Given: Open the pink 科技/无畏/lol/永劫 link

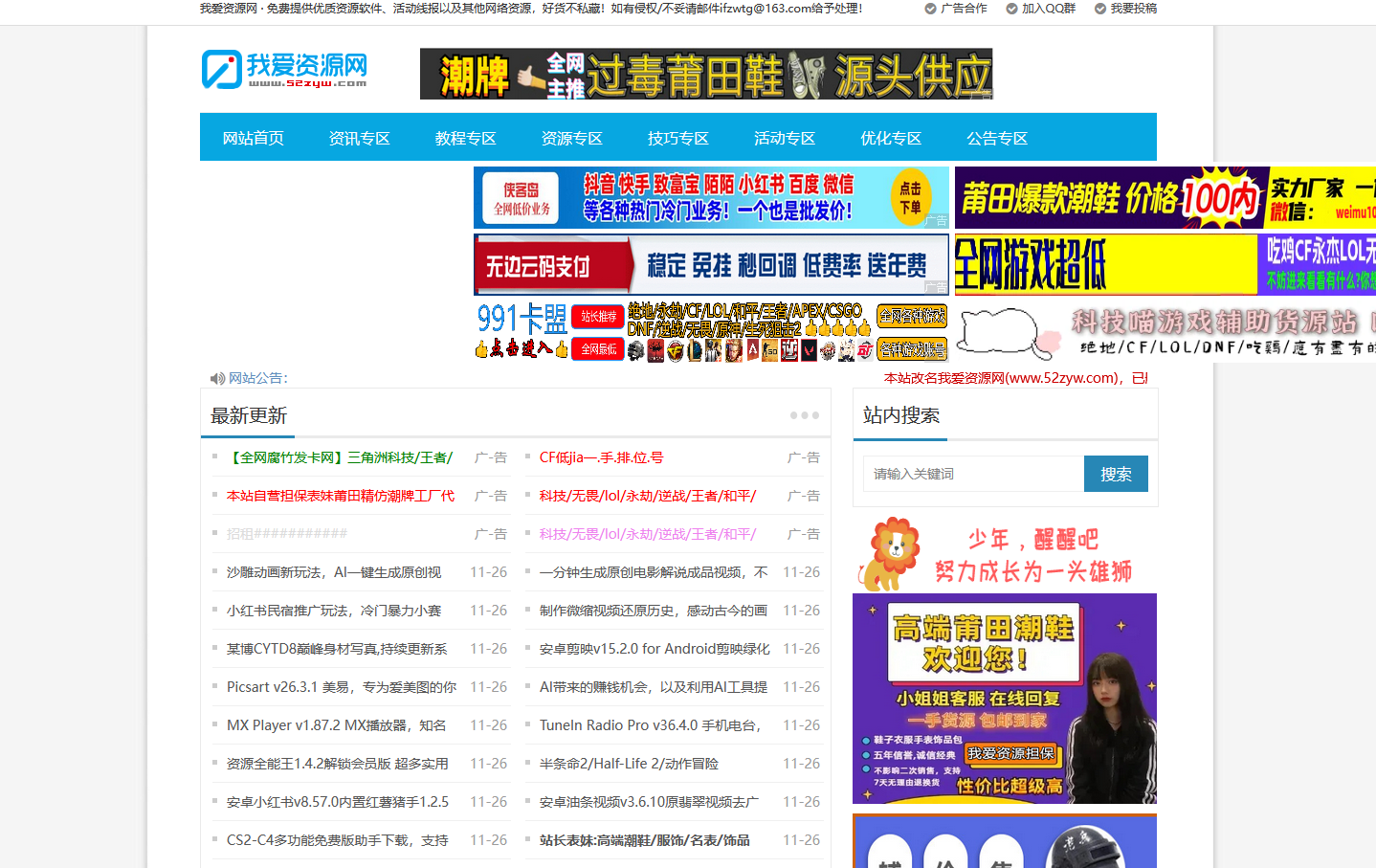Looking at the screenshot, I should 648,534.
